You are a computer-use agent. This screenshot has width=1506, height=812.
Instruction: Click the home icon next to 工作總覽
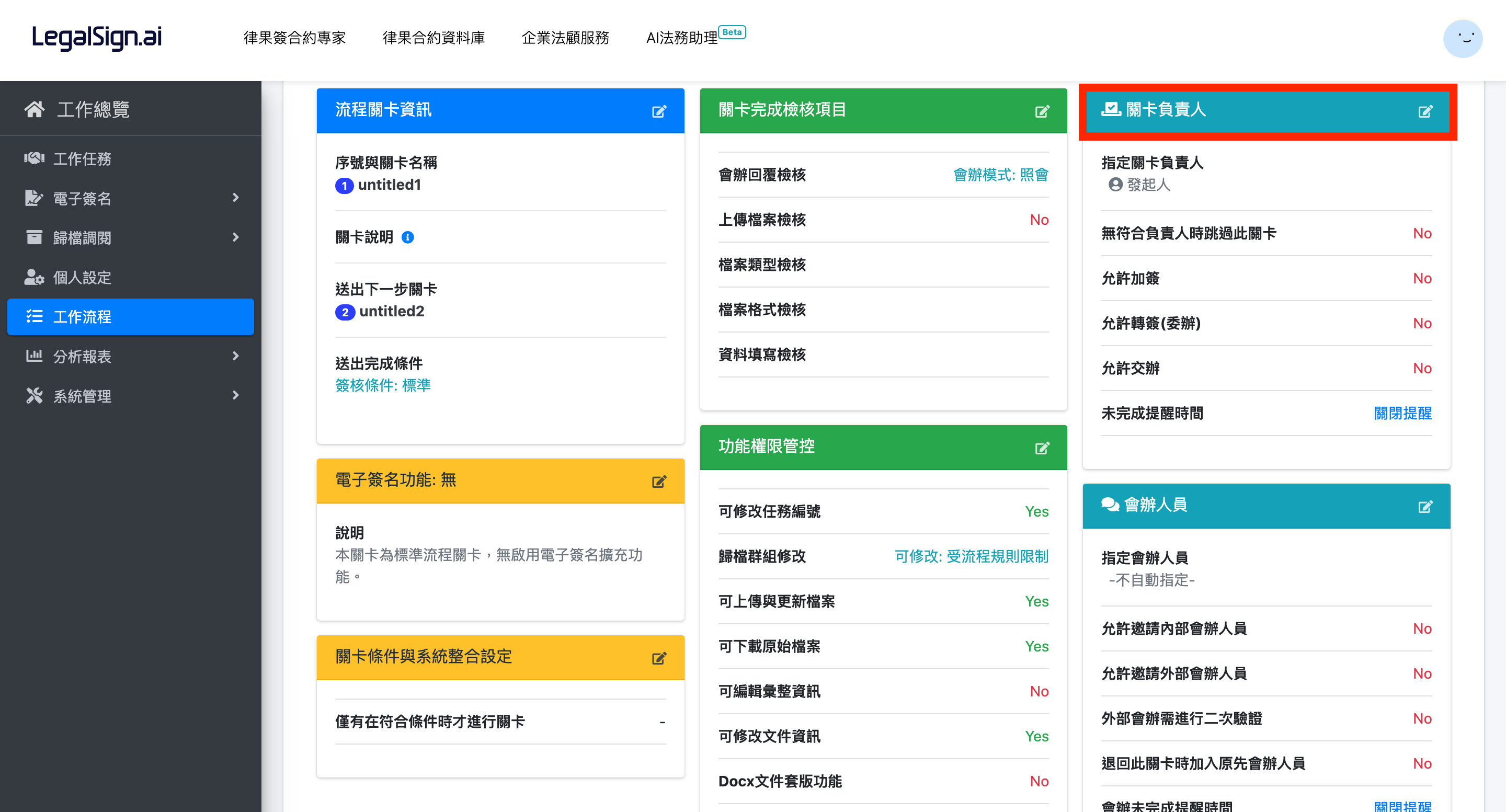35,109
